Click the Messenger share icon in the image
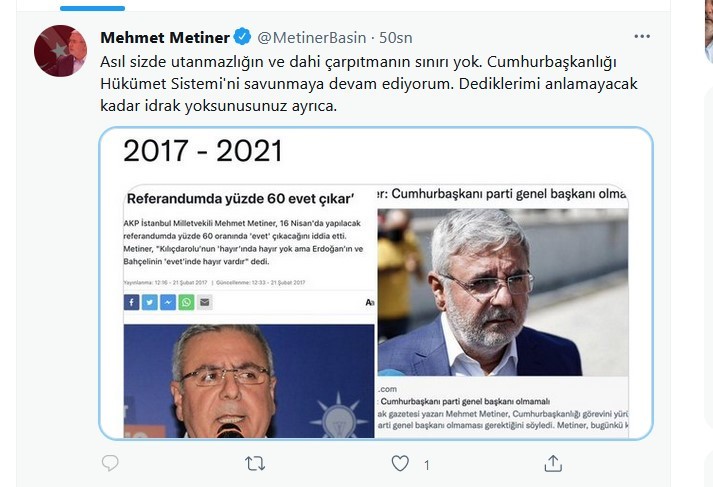Viewport: 713px width, 487px height. pyautogui.click(x=168, y=302)
